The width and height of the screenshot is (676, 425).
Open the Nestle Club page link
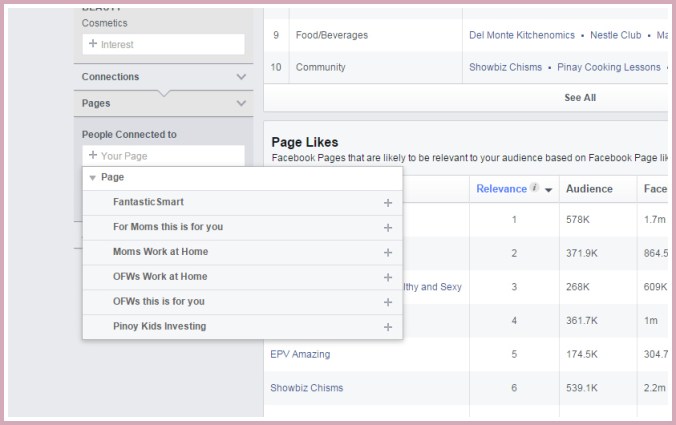click(x=614, y=35)
